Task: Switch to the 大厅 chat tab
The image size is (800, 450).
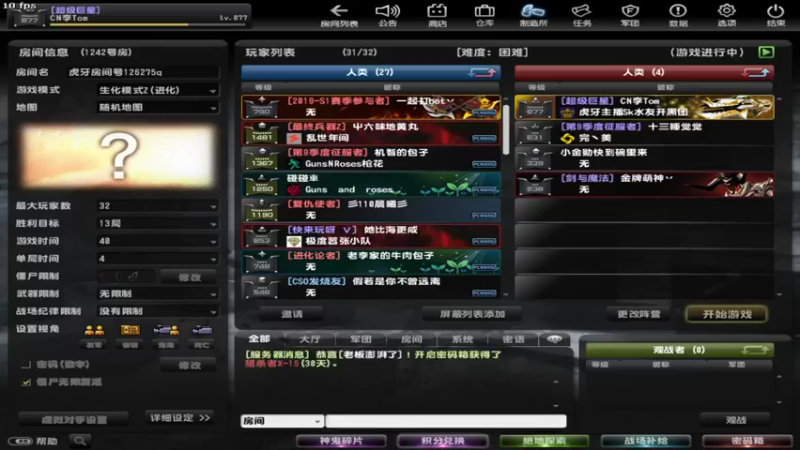Action: (310, 339)
